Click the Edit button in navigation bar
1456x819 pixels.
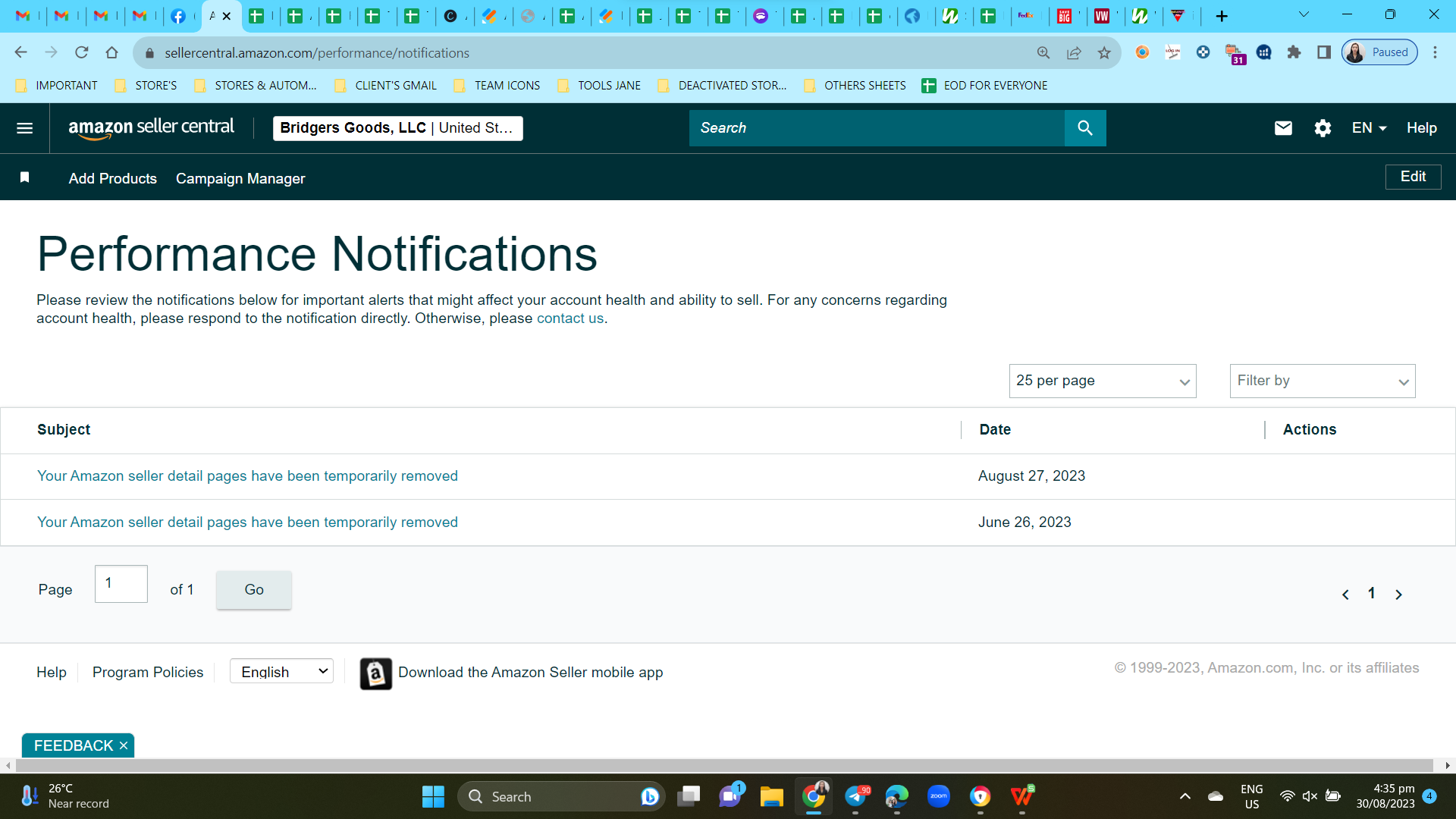click(1414, 177)
